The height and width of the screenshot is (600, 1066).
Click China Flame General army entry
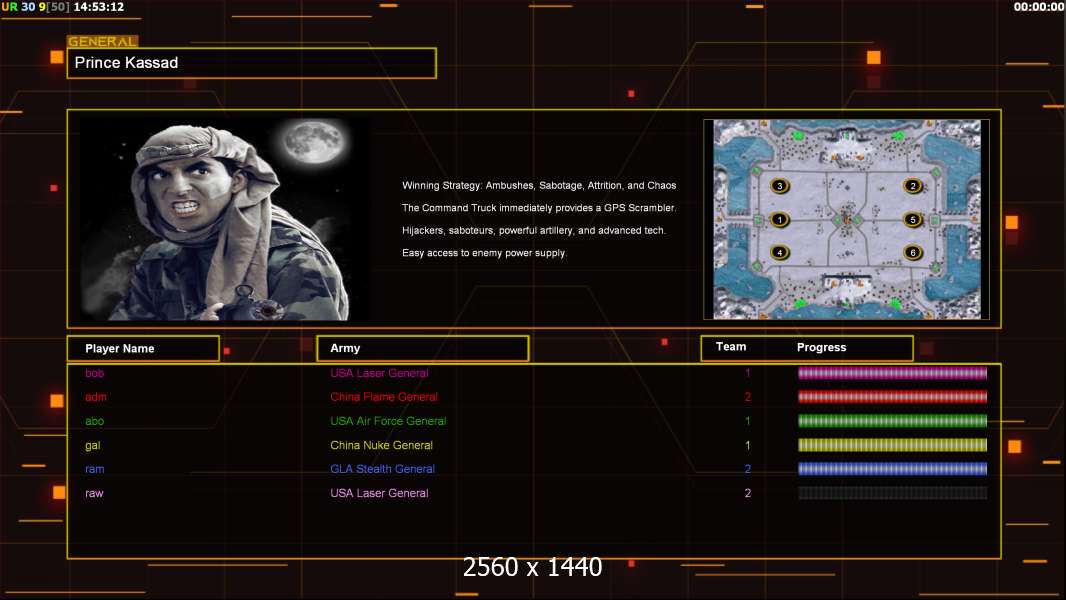[x=384, y=397]
